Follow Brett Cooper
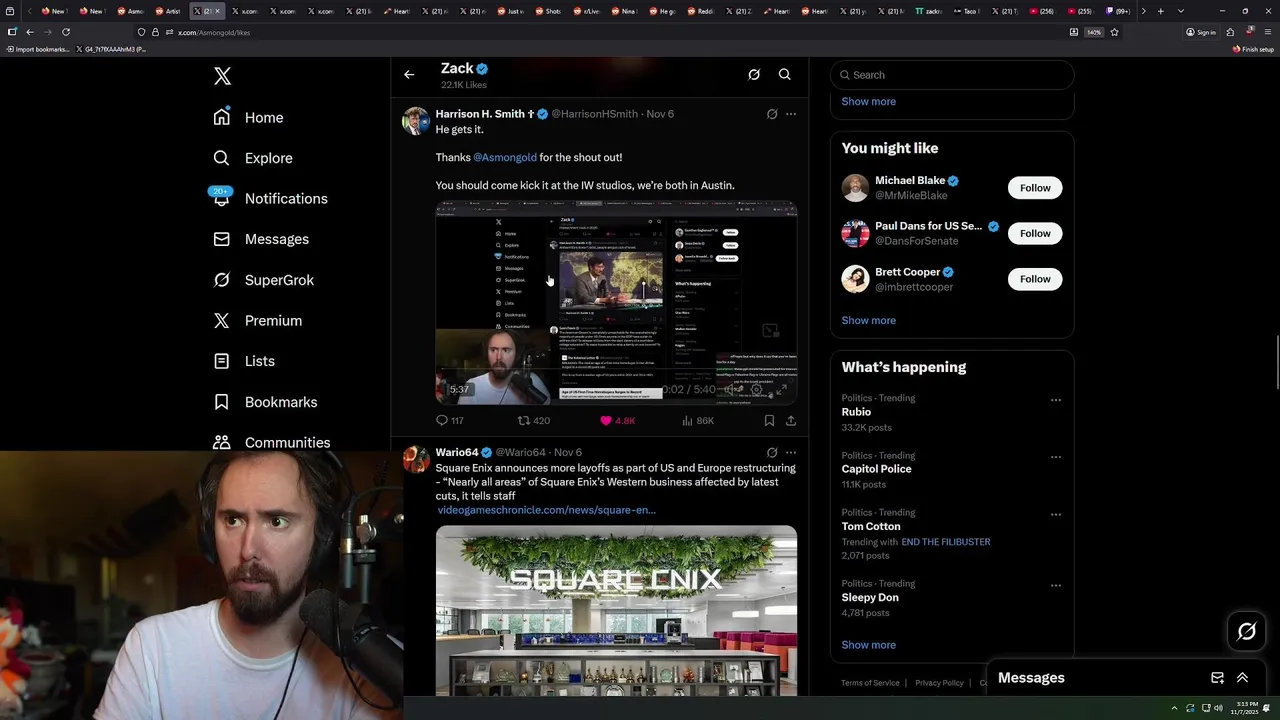 click(1035, 279)
